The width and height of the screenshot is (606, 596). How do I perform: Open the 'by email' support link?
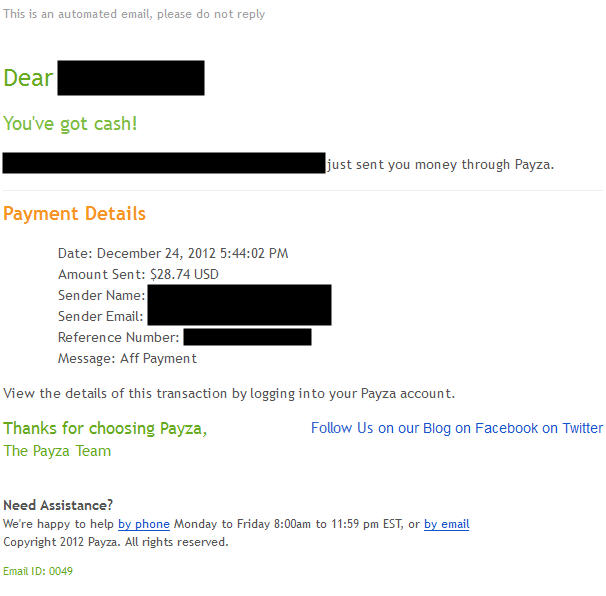pos(446,524)
